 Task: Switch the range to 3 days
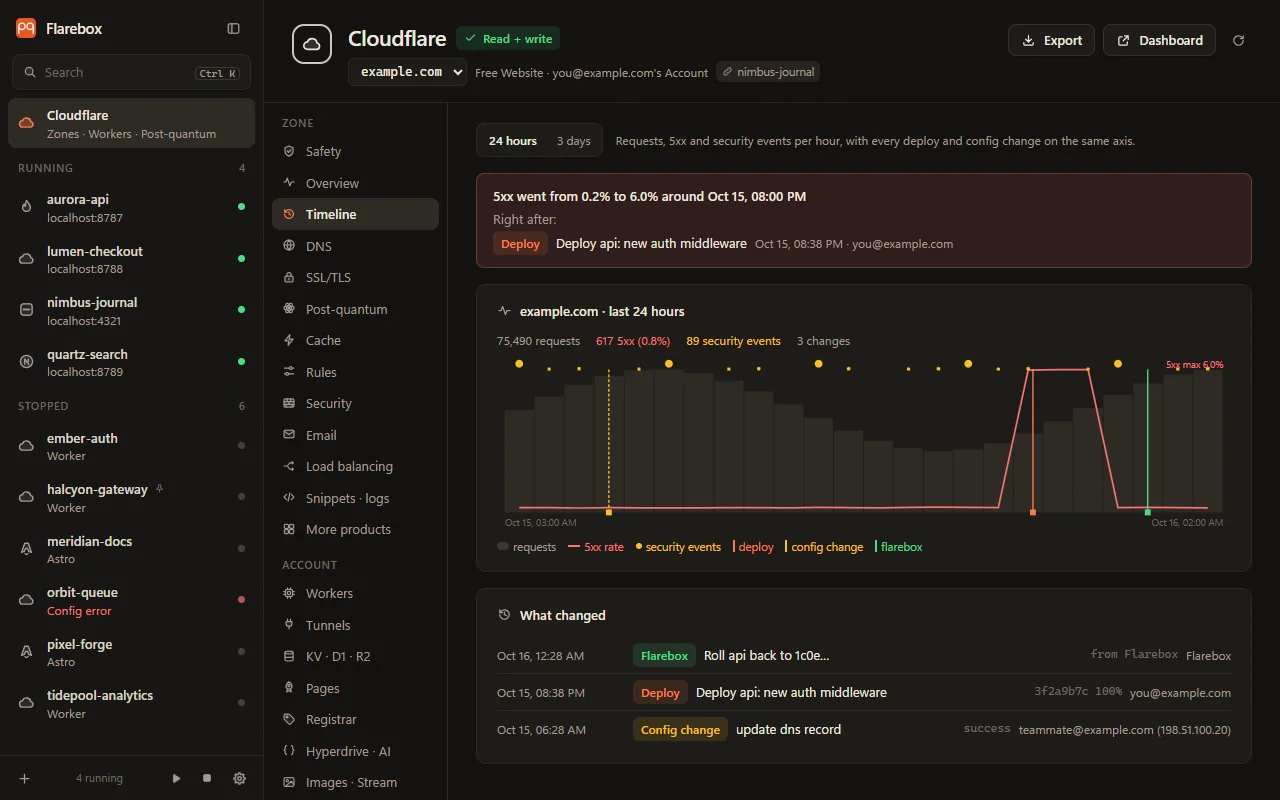click(574, 141)
